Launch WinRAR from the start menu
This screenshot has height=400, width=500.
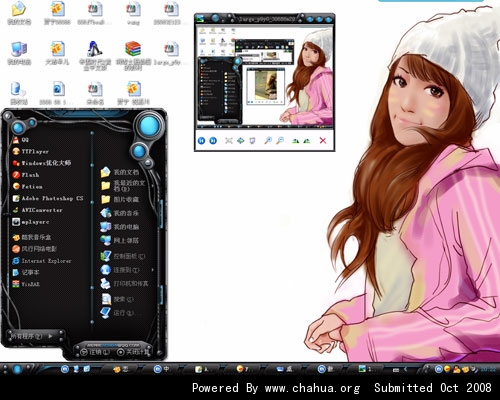click(26, 284)
